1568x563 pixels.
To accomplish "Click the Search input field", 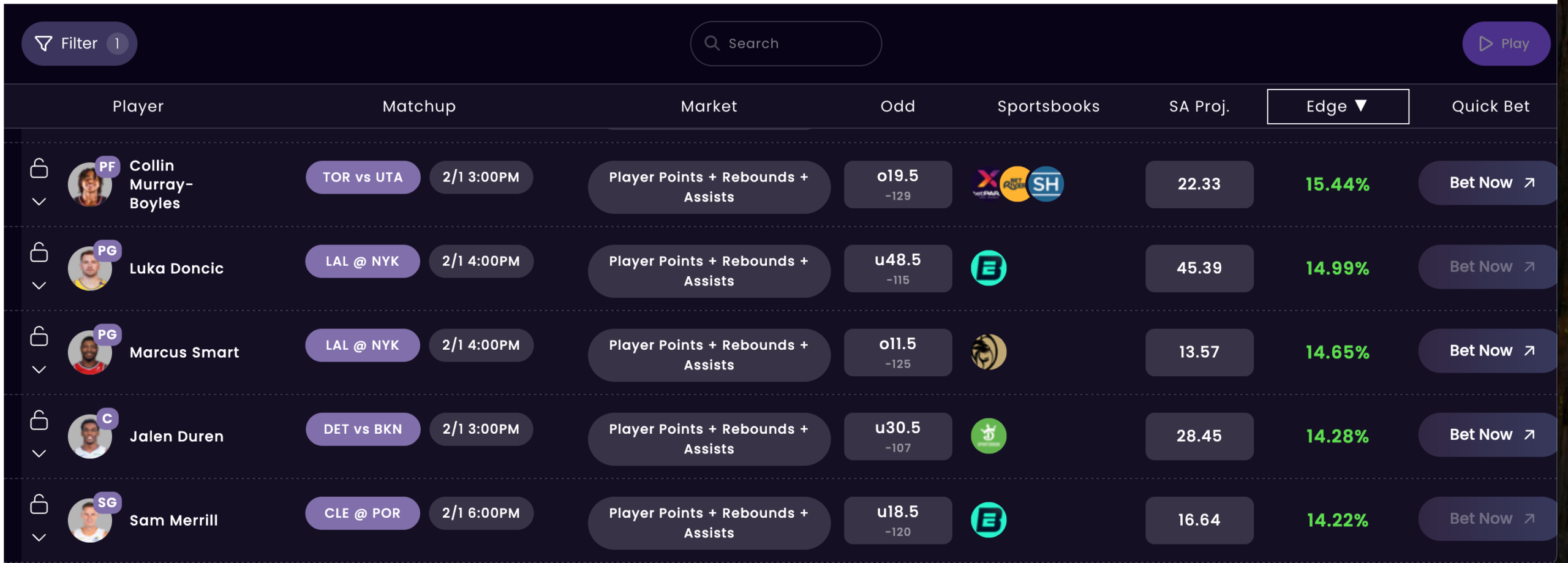I will tap(796, 43).
